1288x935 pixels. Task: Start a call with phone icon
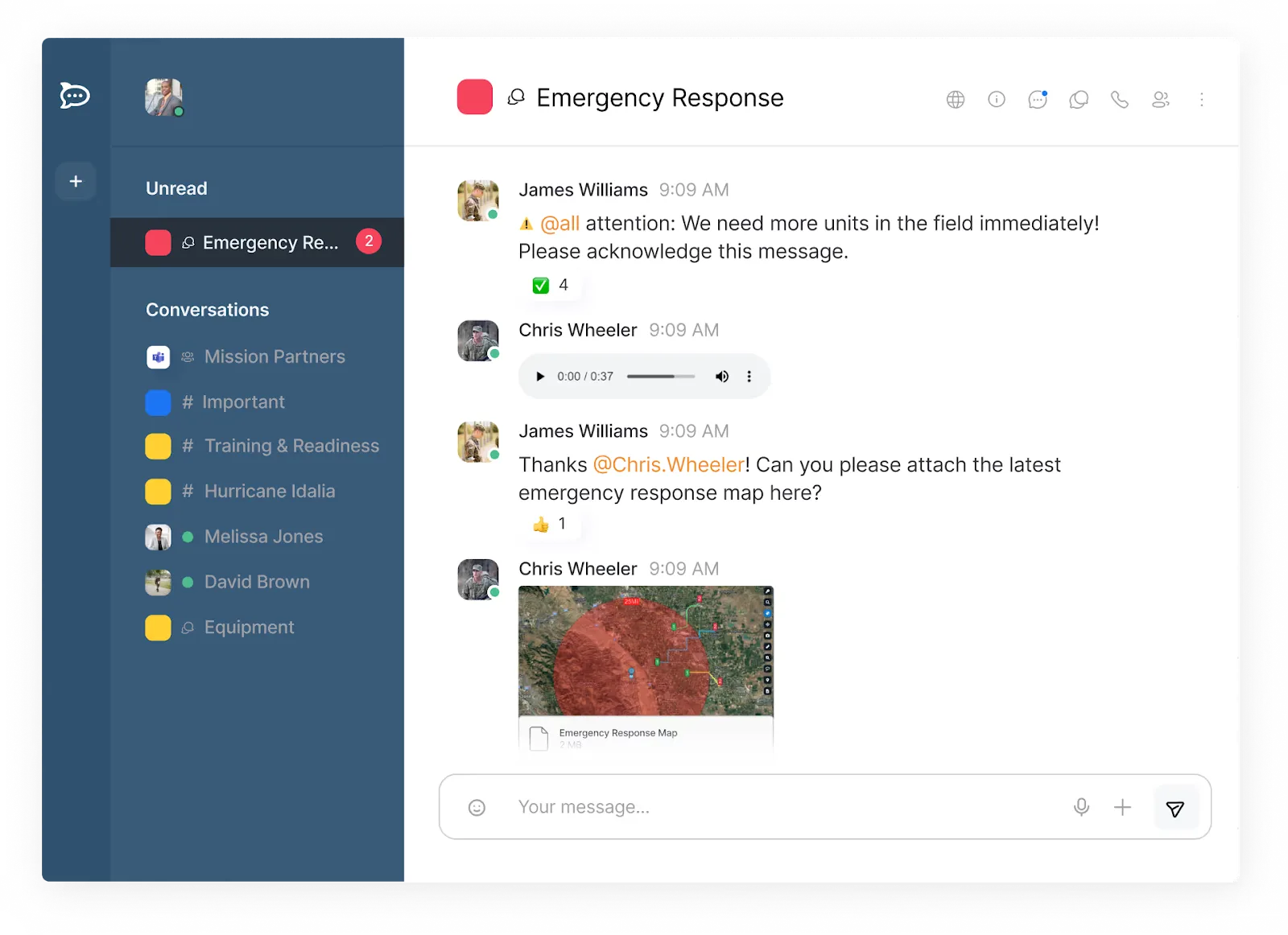click(1120, 100)
